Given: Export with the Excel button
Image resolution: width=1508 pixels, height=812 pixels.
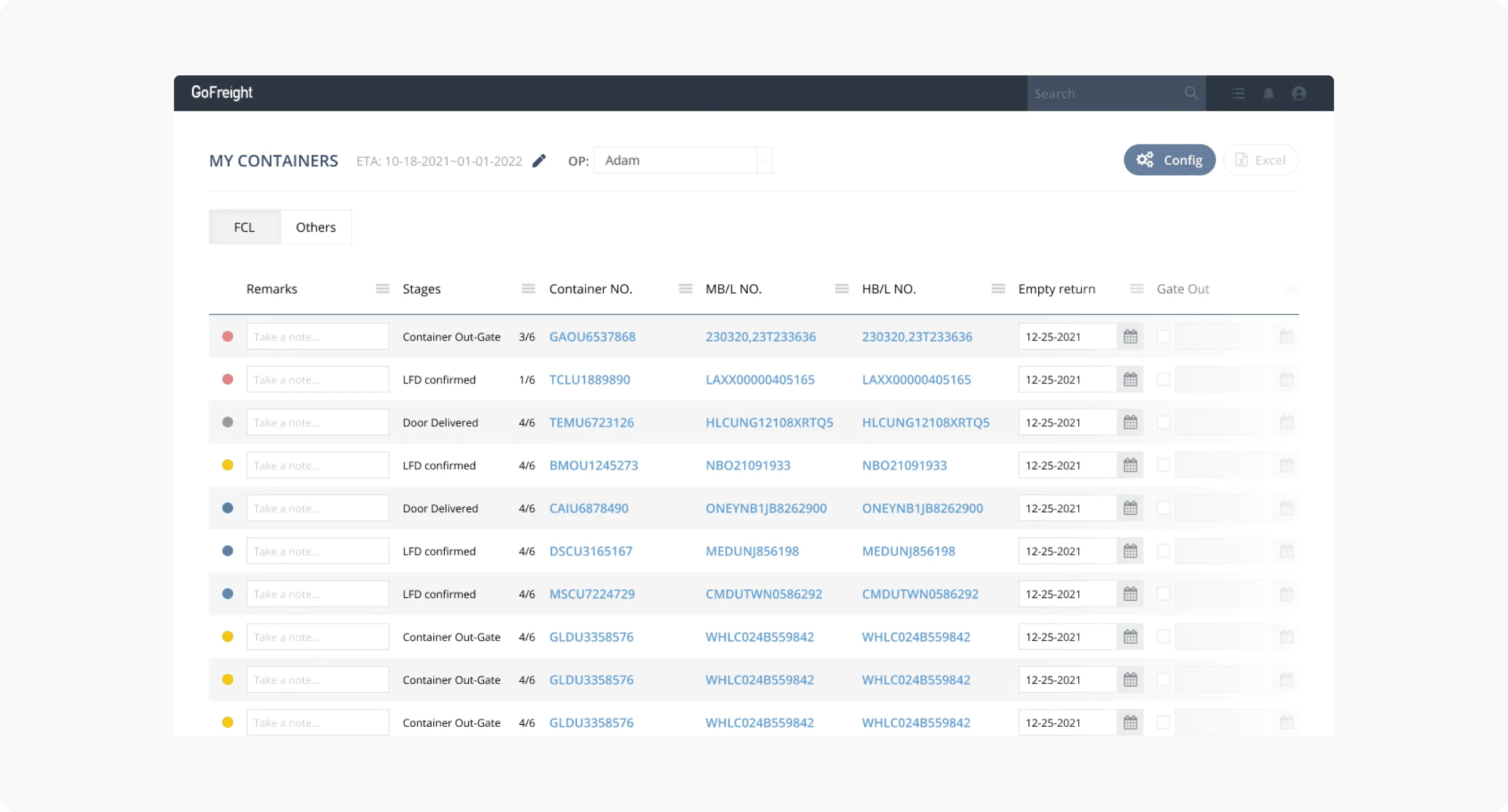Looking at the screenshot, I should pyautogui.click(x=1260, y=160).
